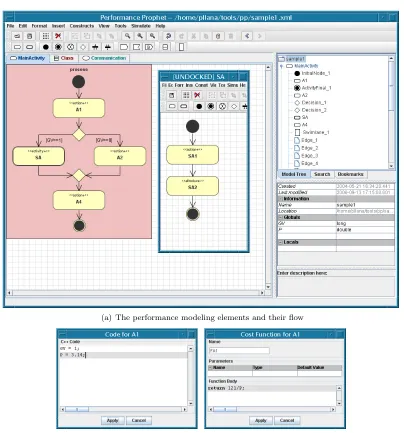Collapse the Globals section in properties
The width and height of the screenshot is (404, 433).
click(280, 217)
